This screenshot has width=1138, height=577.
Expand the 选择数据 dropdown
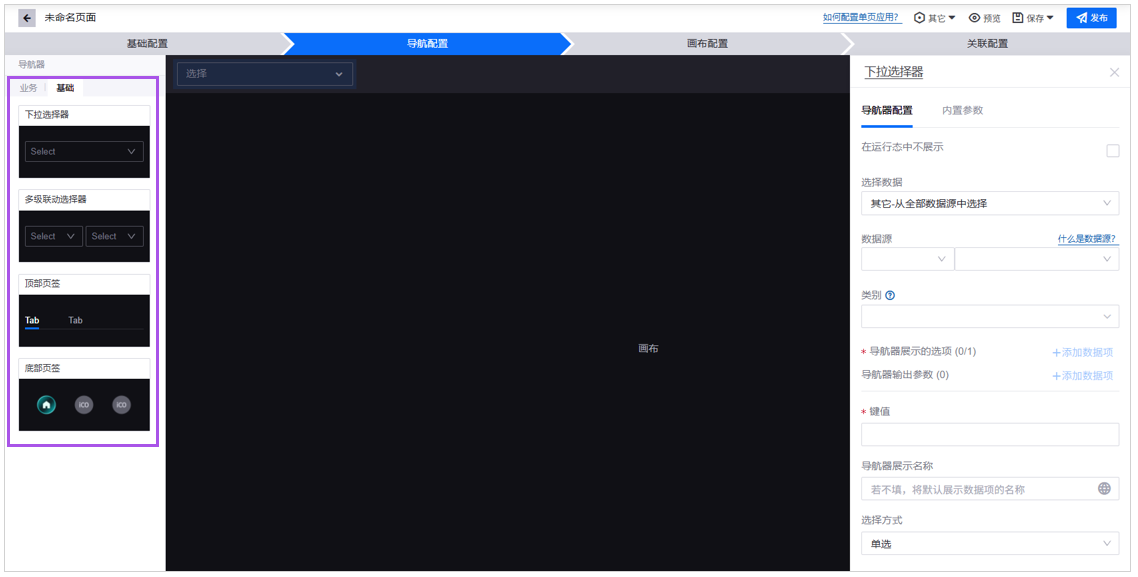(x=989, y=203)
